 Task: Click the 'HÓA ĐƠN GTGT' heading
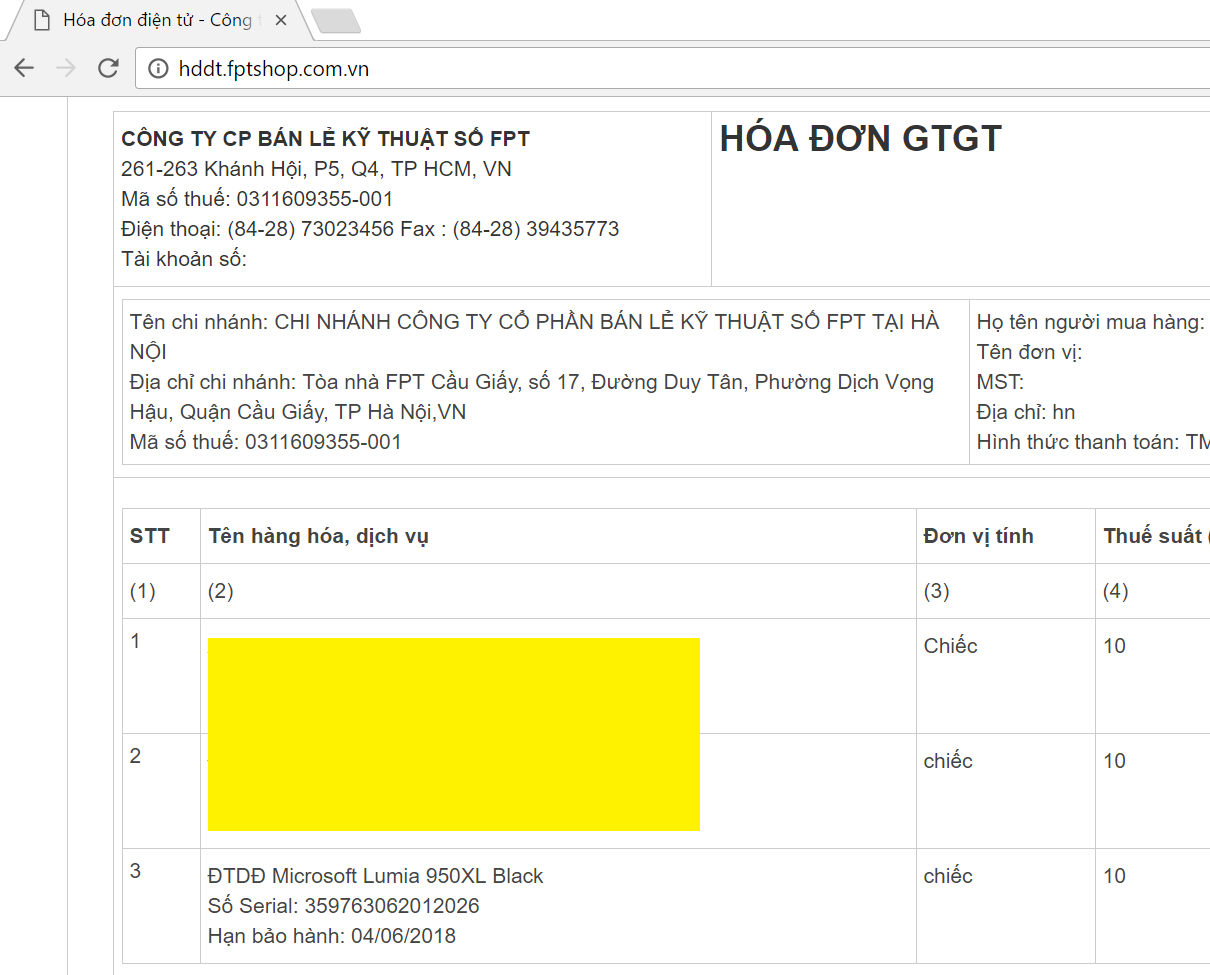pyautogui.click(x=860, y=139)
